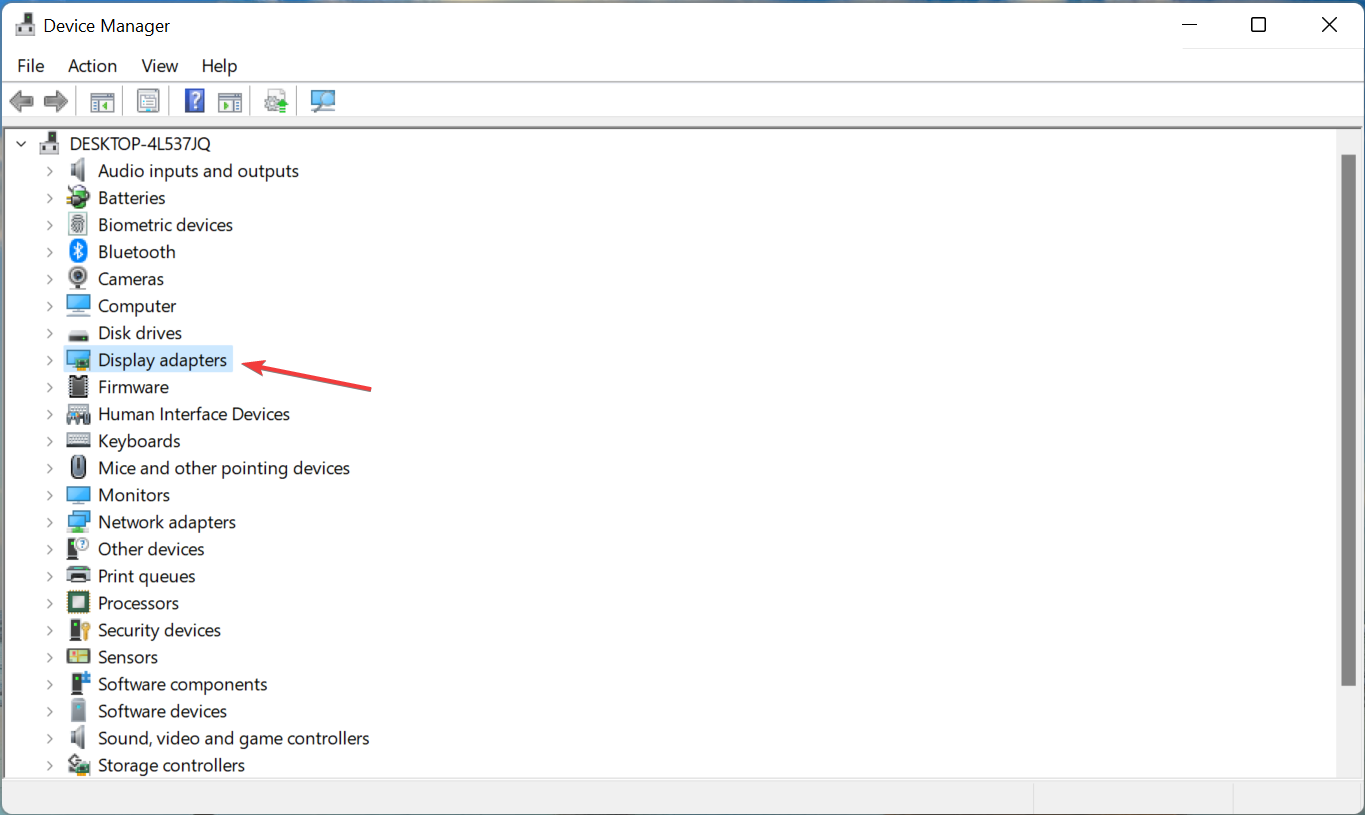The image size is (1365, 815).
Task: Click the Help toolbar icon
Action: [x=193, y=100]
